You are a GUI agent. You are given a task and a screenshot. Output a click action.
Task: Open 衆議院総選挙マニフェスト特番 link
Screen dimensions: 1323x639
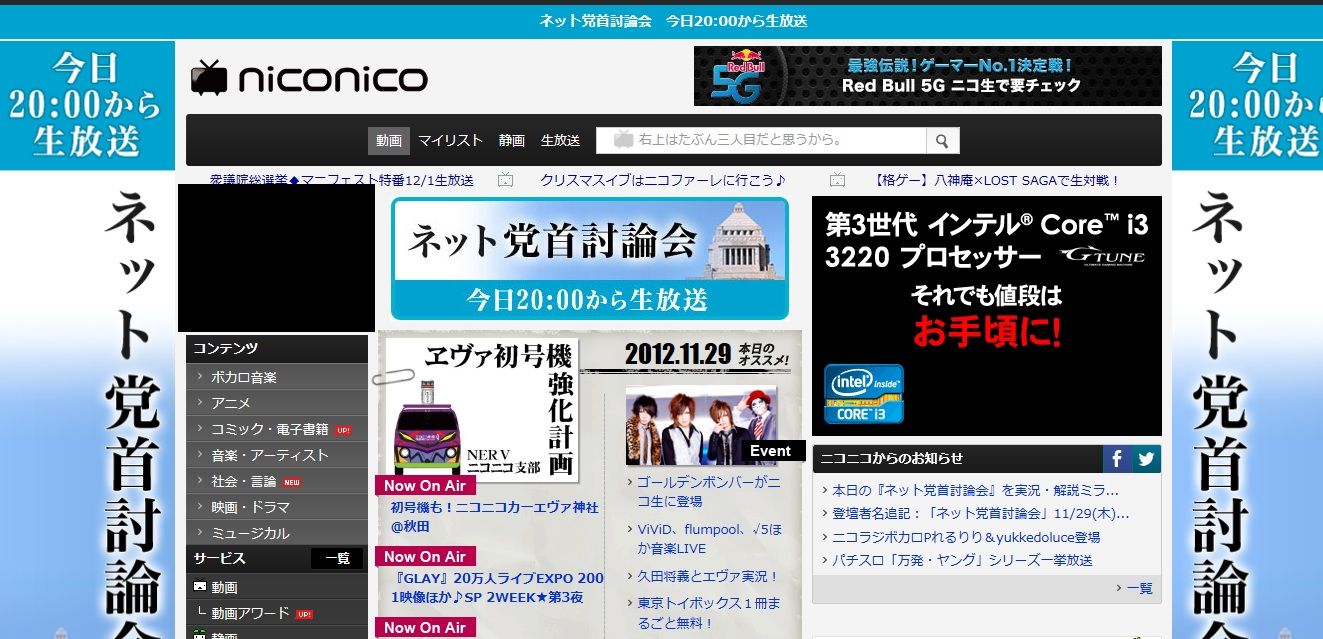342,180
